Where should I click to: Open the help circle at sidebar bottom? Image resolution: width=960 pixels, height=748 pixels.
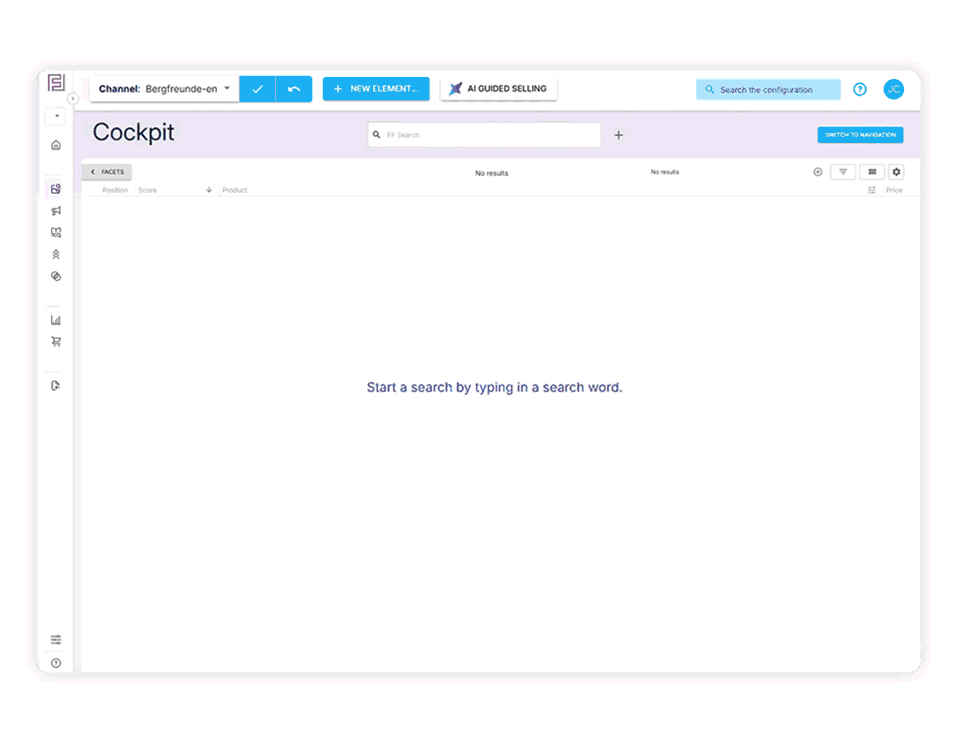(56, 663)
